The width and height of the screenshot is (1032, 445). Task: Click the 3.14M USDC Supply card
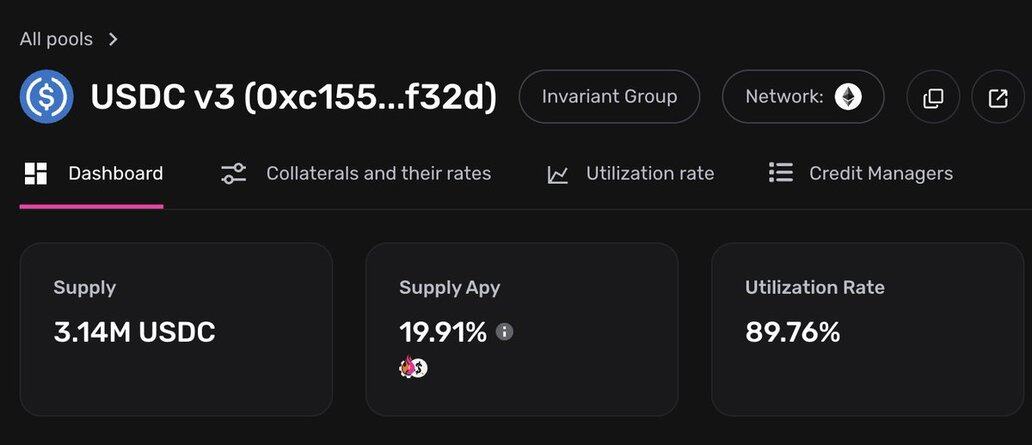(176, 329)
